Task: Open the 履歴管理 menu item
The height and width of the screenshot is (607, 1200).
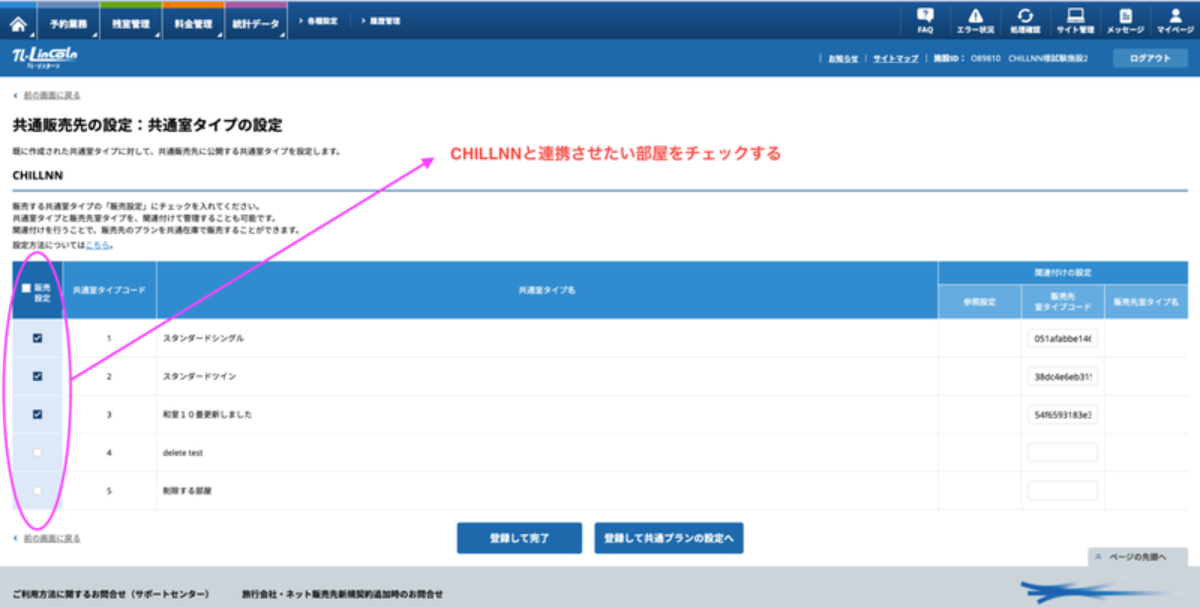Action: tap(381, 20)
